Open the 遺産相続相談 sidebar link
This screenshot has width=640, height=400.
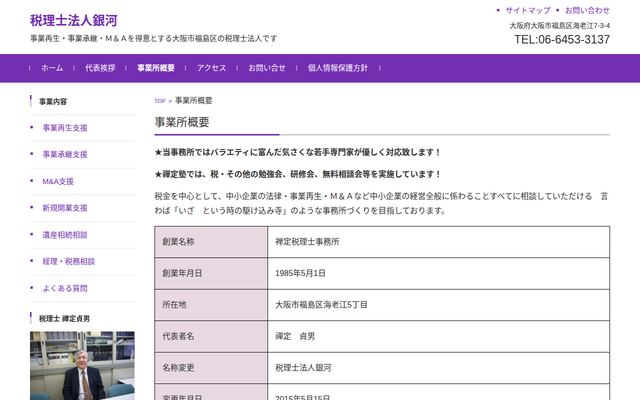coord(65,235)
